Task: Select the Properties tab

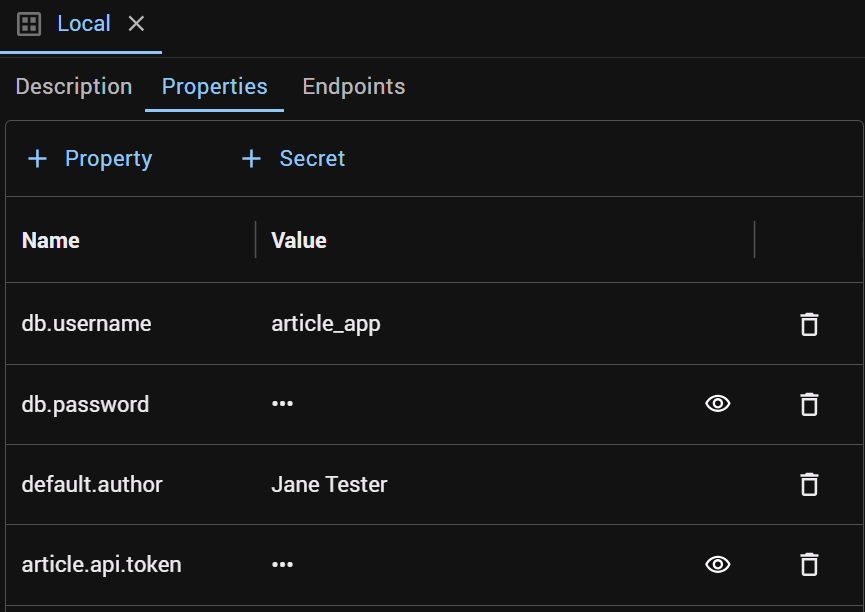Action: click(215, 87)
